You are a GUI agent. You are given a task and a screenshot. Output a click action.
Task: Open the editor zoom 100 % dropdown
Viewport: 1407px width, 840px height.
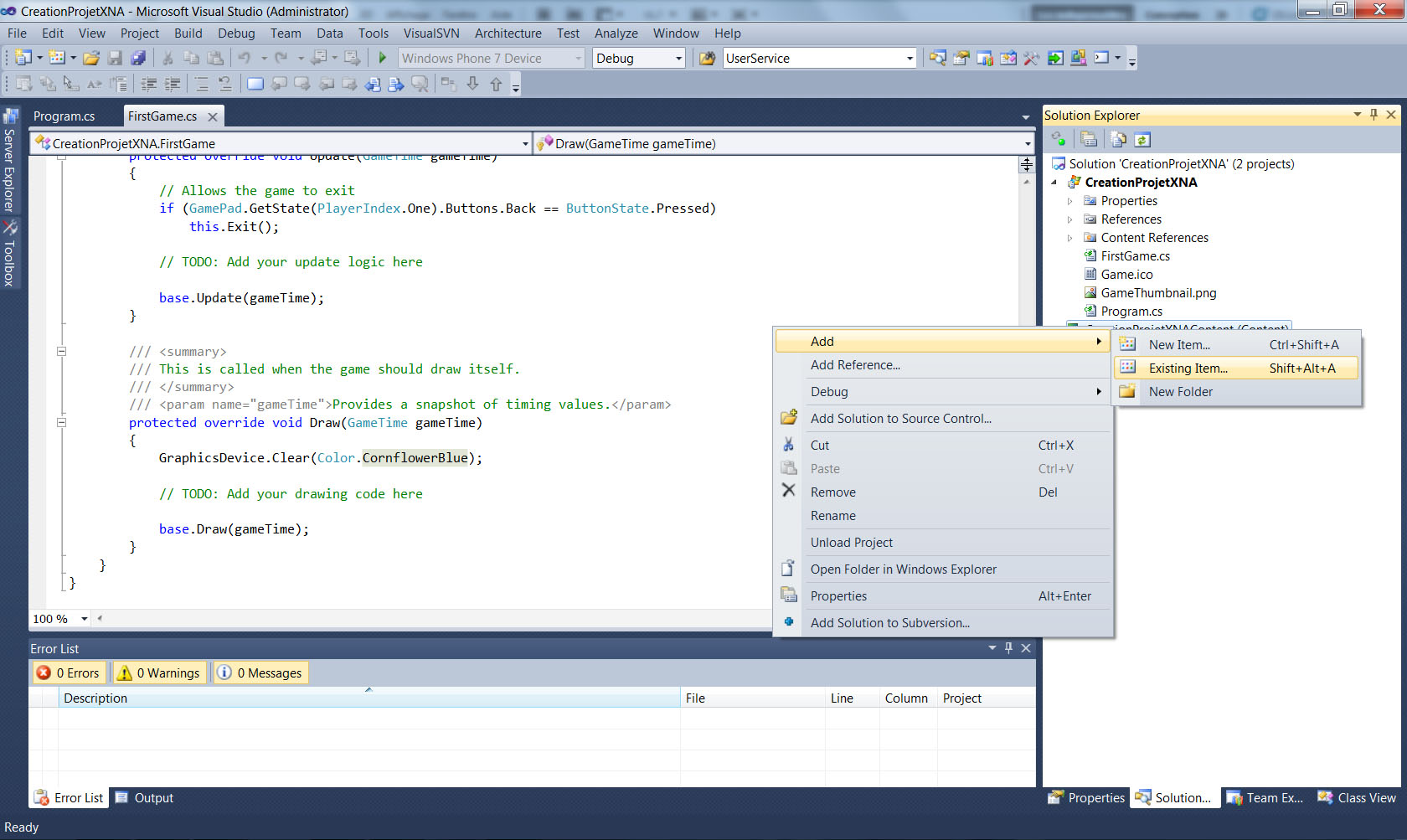pos(84,619)
